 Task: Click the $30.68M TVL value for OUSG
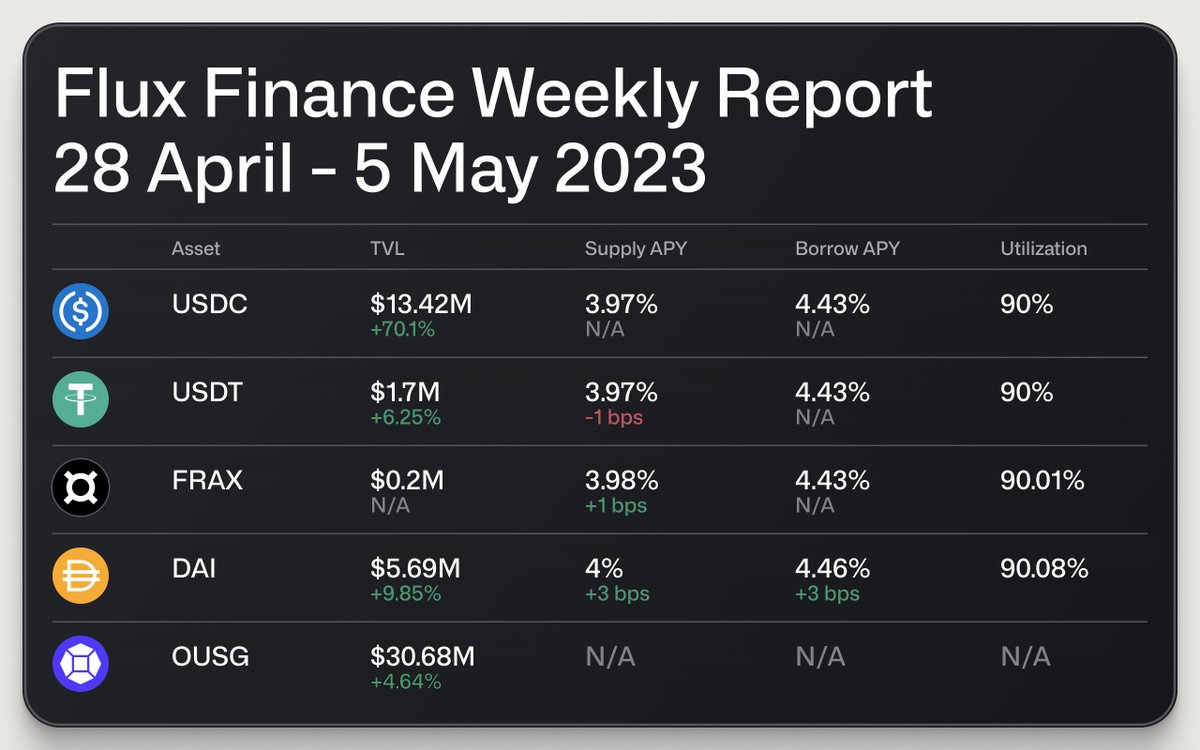pyautogui.click(x=424, y=656)
